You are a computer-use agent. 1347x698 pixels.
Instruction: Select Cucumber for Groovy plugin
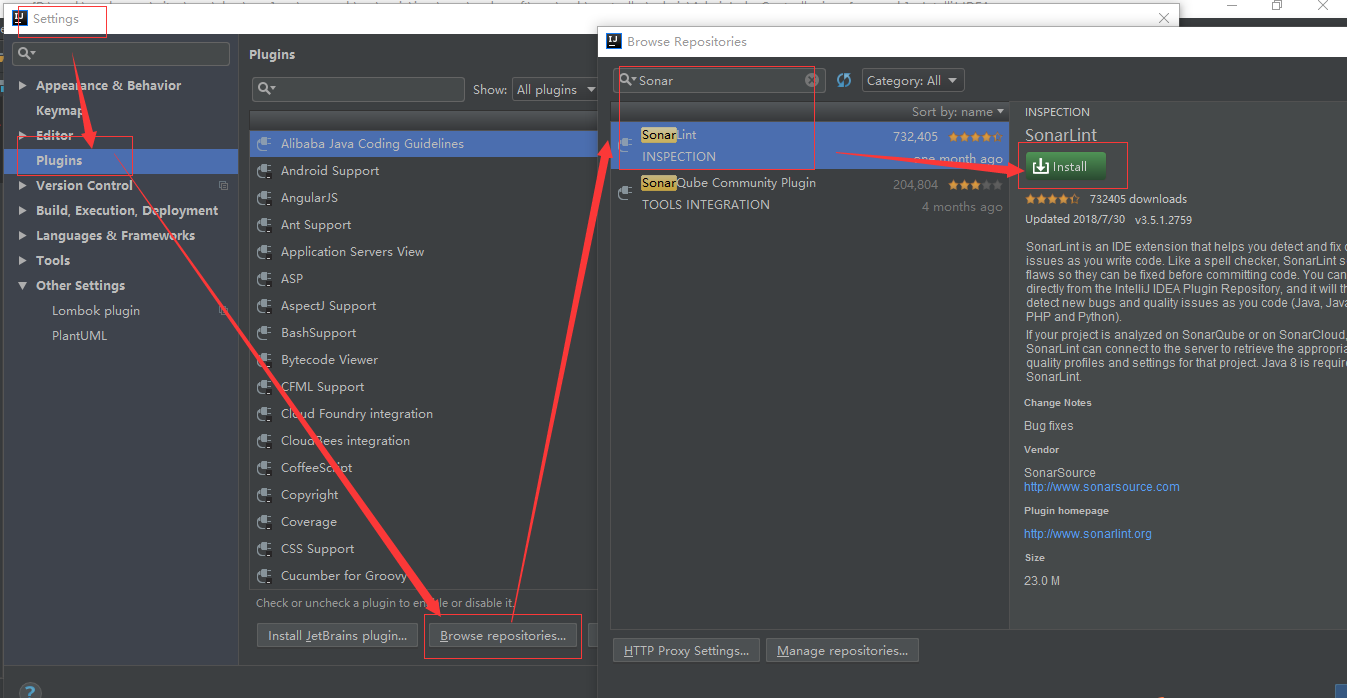(x=424, y=576)
